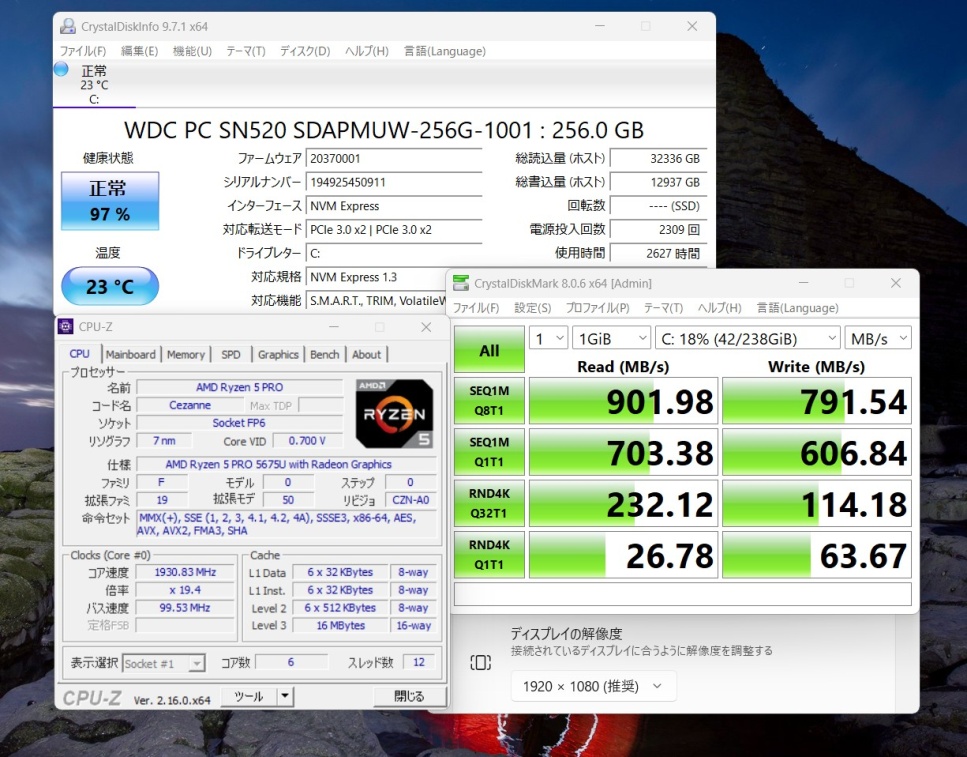Switch to the Bench tab in CPU-Z
This screenshot has height=757, width=967.
coord(325,355)
